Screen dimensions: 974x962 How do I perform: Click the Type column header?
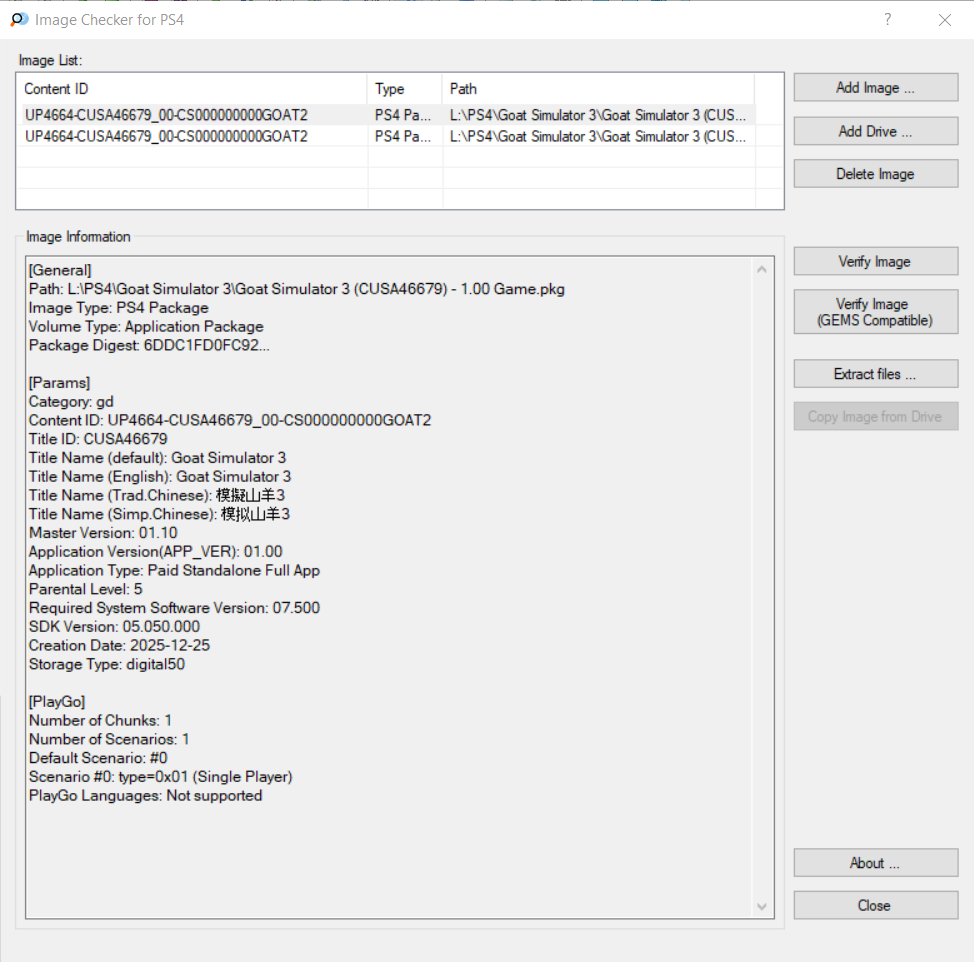click(405, 89)
